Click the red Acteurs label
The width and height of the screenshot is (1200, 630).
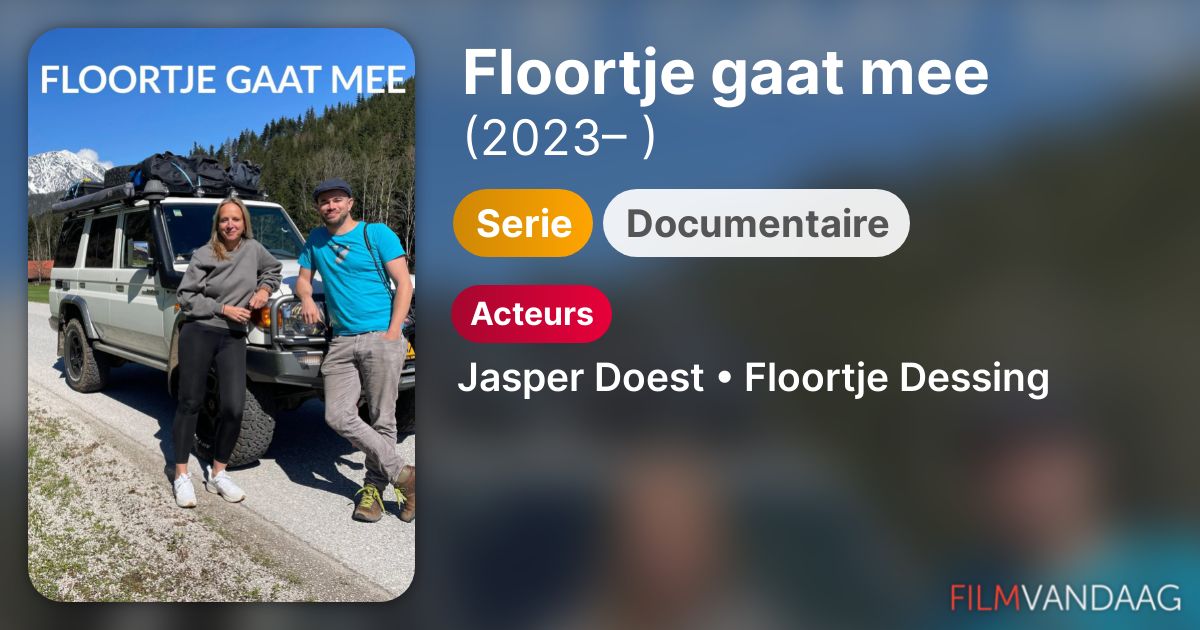532,314
